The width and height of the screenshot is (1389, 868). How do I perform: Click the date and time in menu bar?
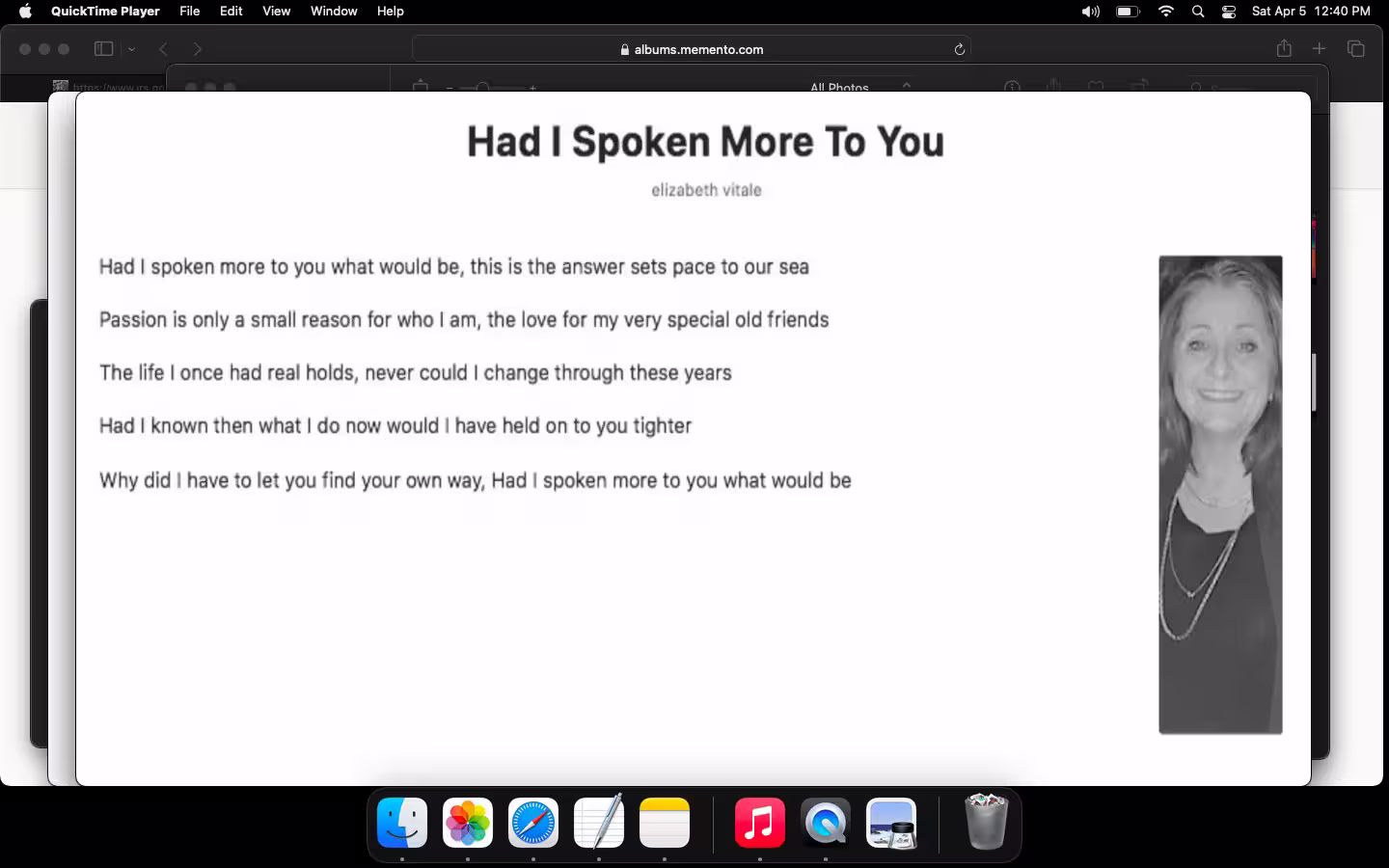tap(1311, 12)
